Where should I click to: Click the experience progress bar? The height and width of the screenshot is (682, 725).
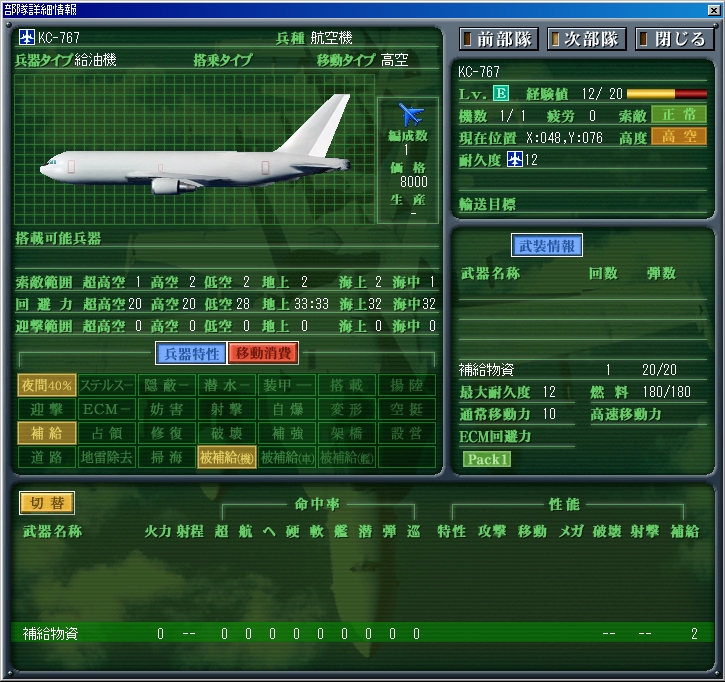point(667,94)
